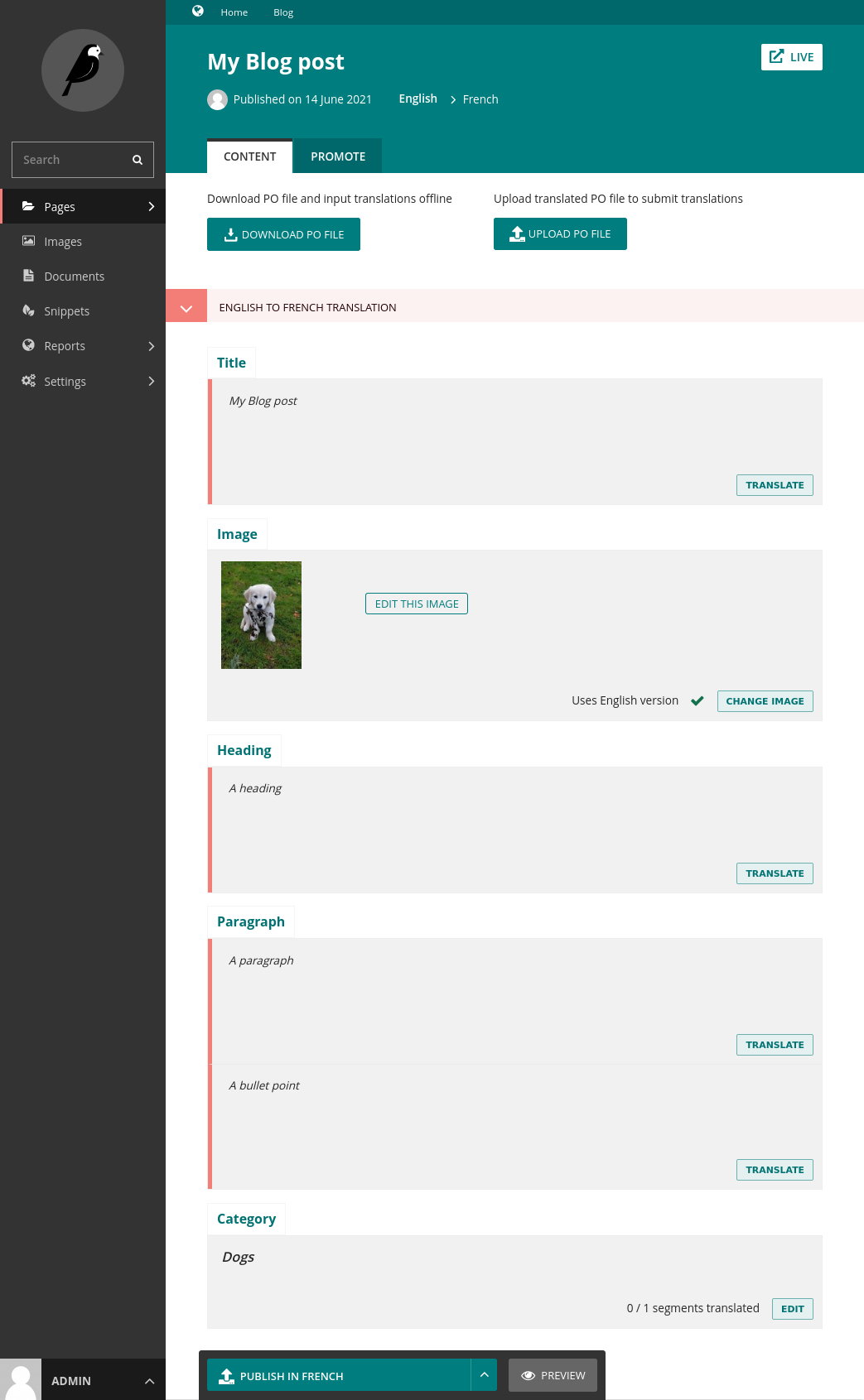Click the Documents file icon
Screen dimensions: 864x1400
tap(28, 276)
